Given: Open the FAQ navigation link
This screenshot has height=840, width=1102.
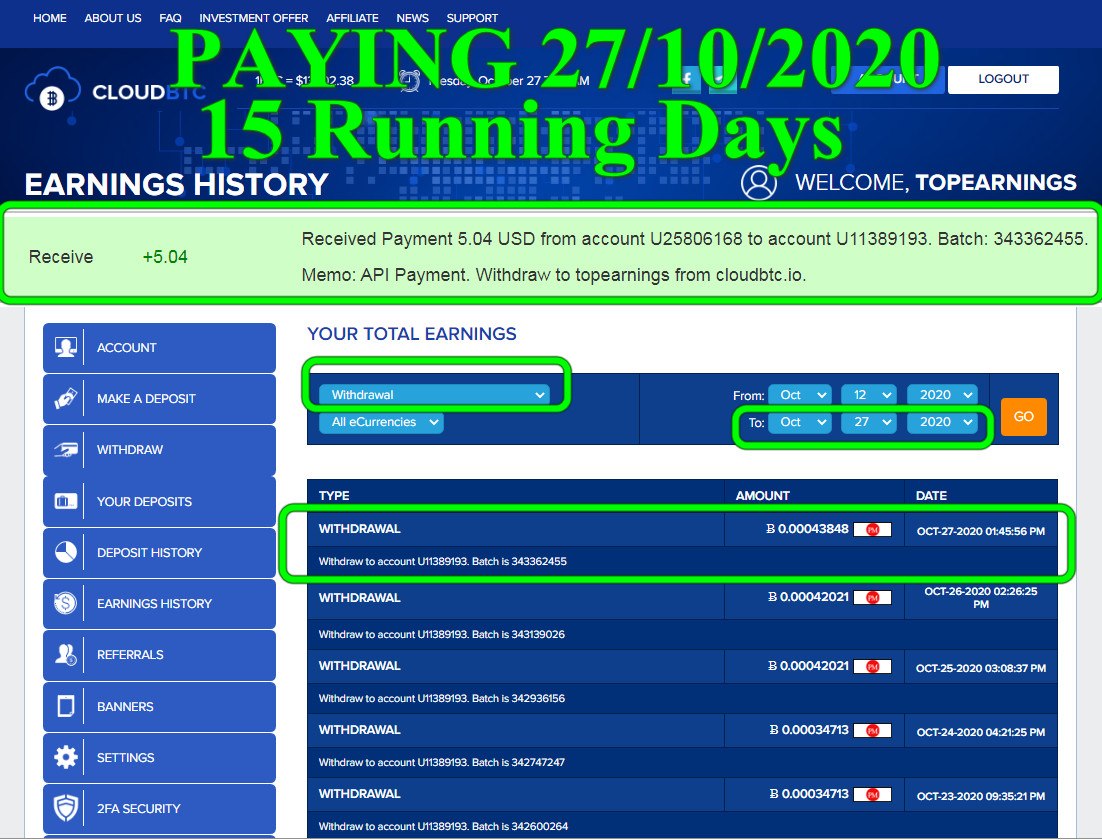Looking at the screenshot, I should (x=170, y=18).
